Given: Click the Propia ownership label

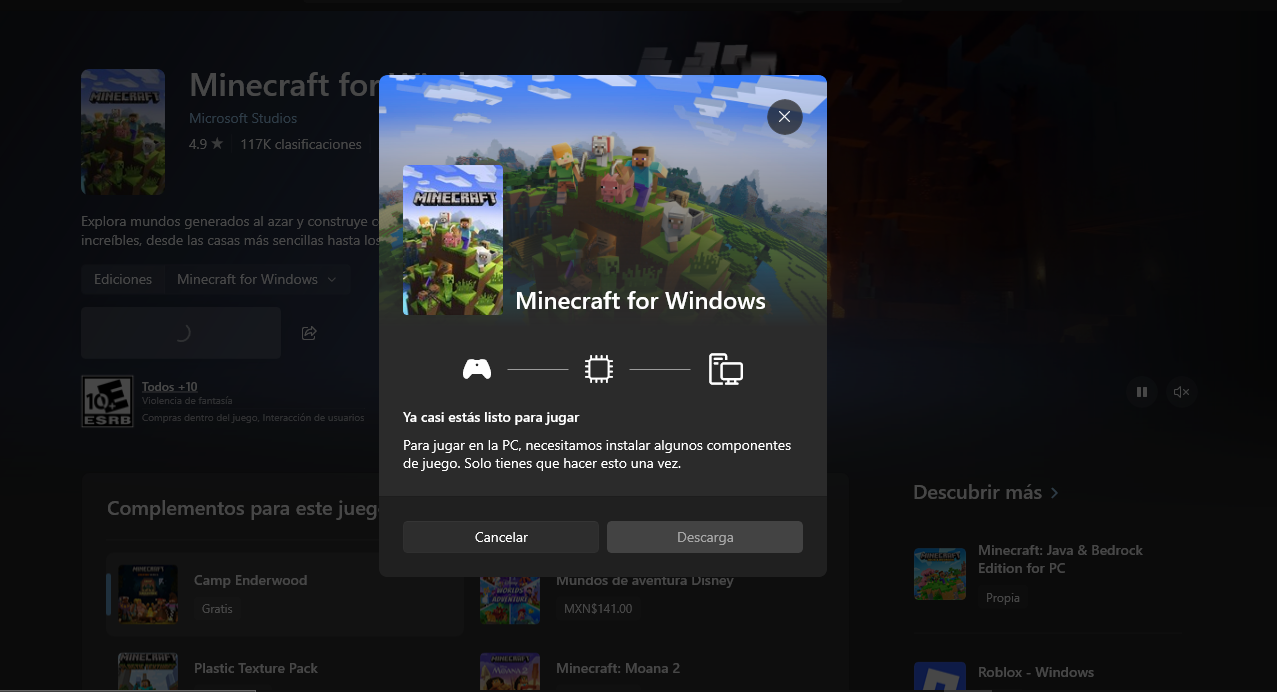Looking at the screenshot, I should pyautogui.click(x=1003, y=598).
